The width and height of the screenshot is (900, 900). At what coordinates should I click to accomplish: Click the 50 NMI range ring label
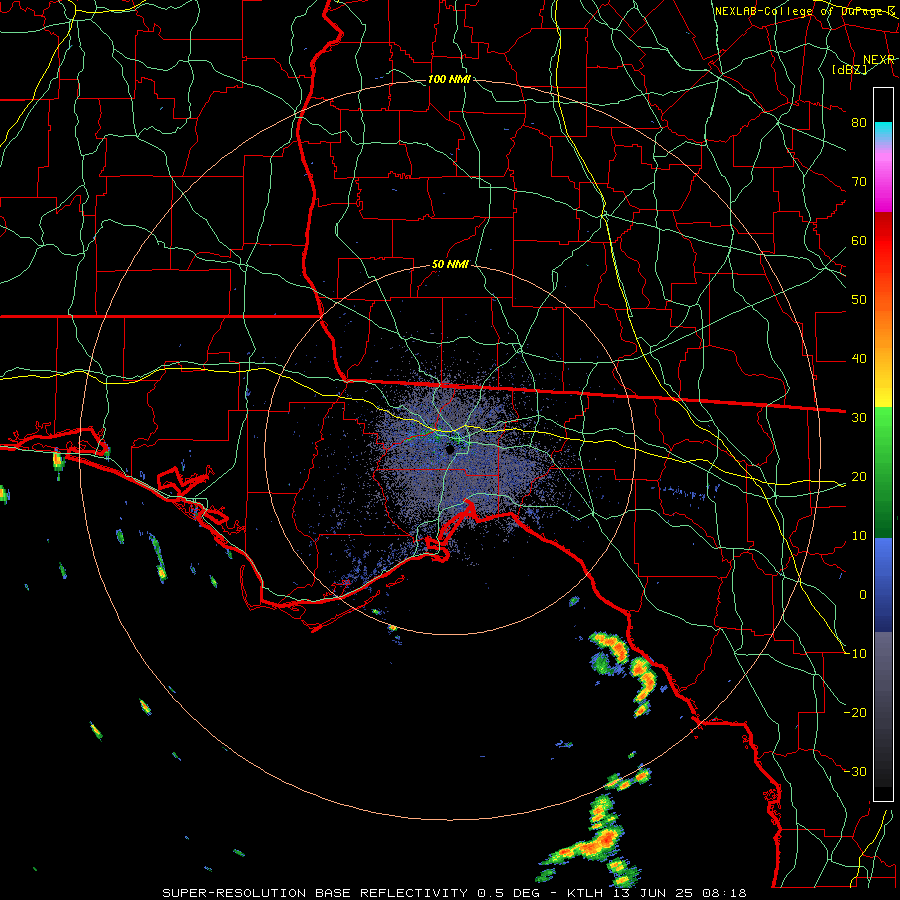tap(450, 265)
